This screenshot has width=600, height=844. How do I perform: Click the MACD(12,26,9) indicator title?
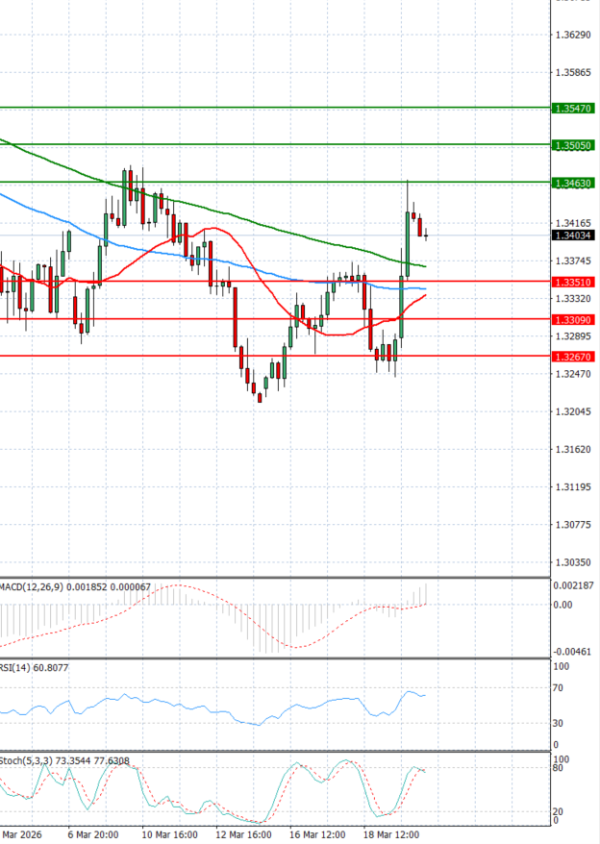click(30, 586)
